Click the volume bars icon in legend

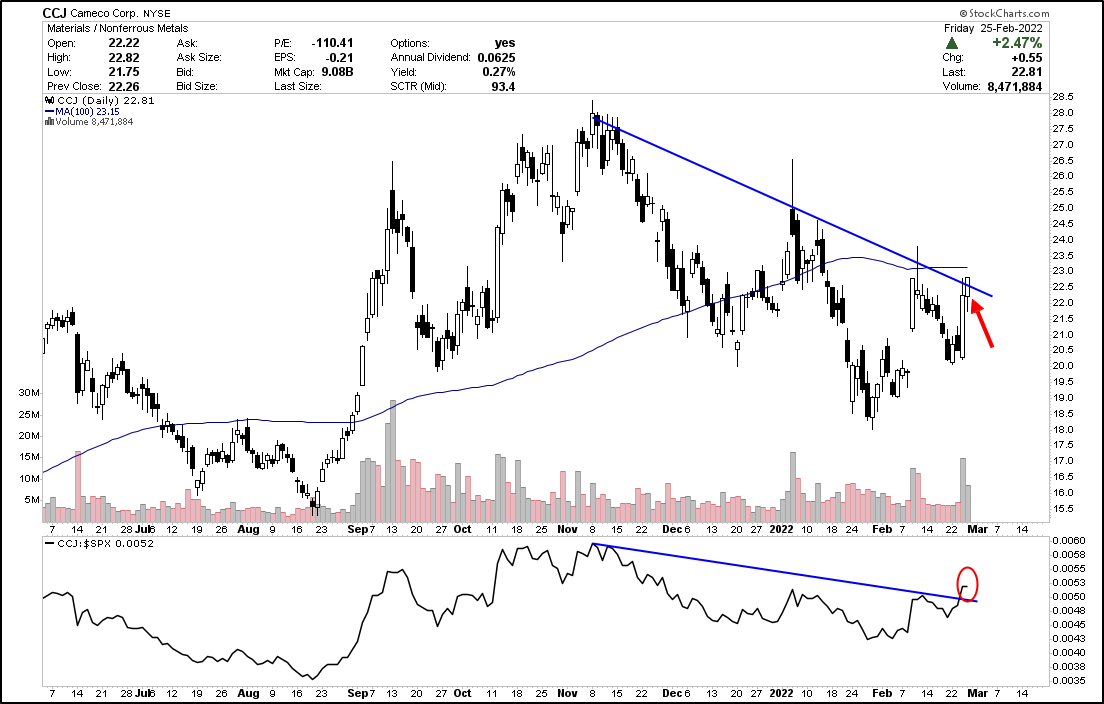(49, 122)
